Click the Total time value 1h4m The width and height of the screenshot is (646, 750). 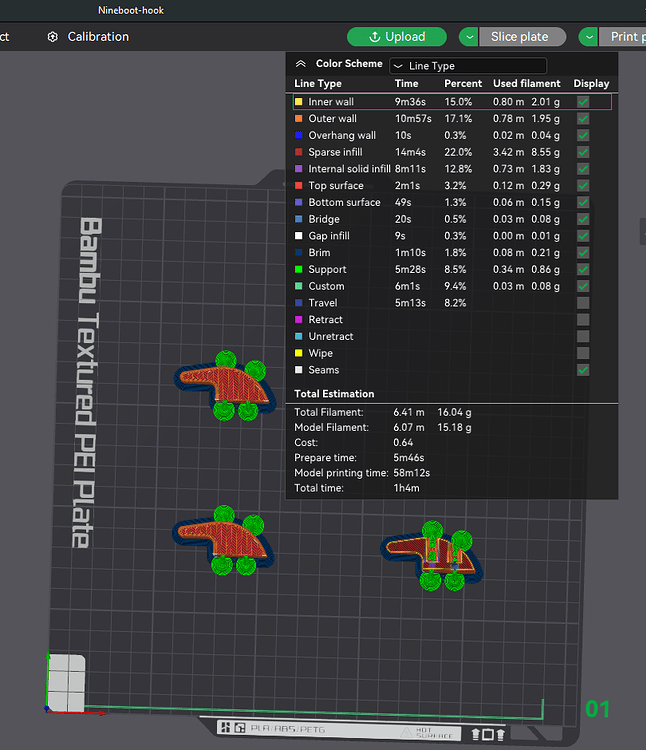406,488
